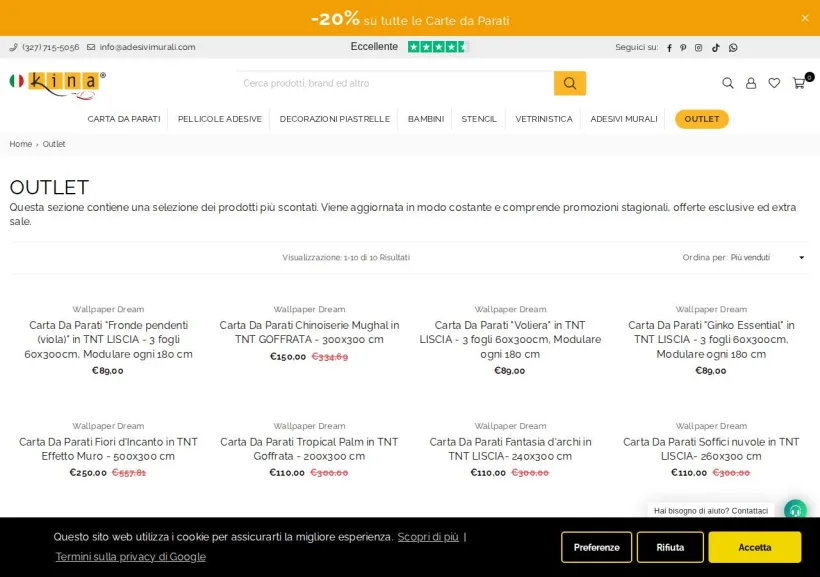This screenshot has height=577, width=820.
Task: Click the Home breadcrumb link
Action: click(x=20, y=144)
